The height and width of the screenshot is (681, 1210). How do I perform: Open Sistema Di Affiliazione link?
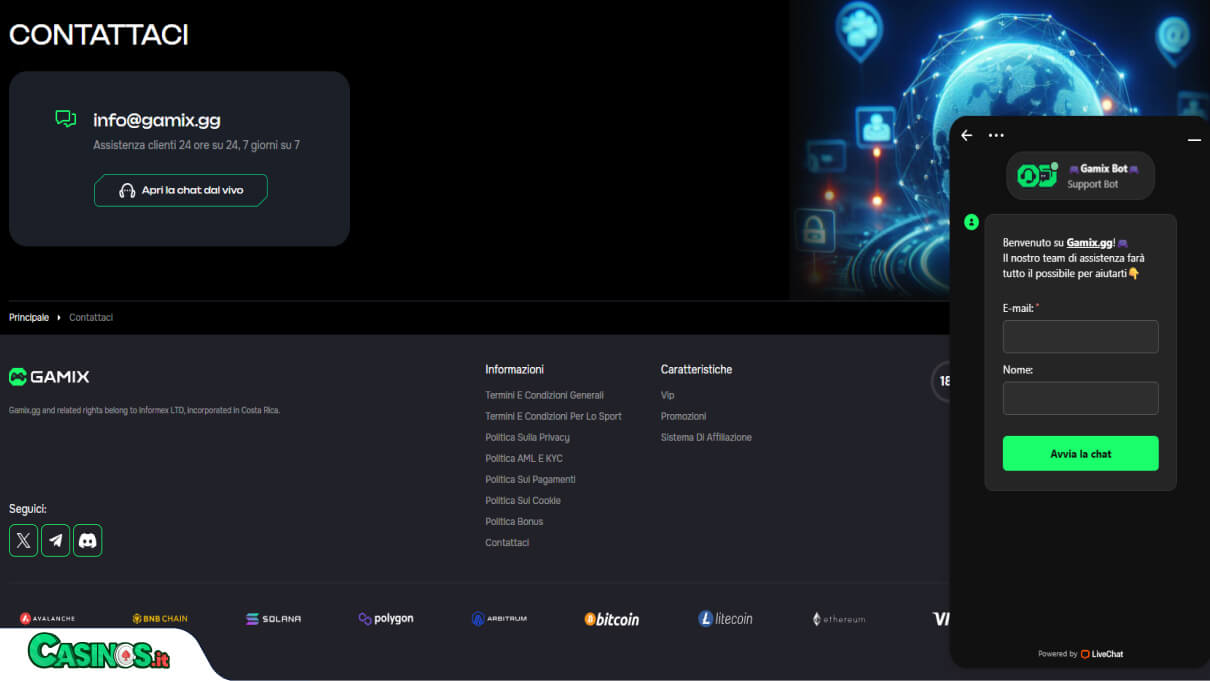tap(706, 437)
